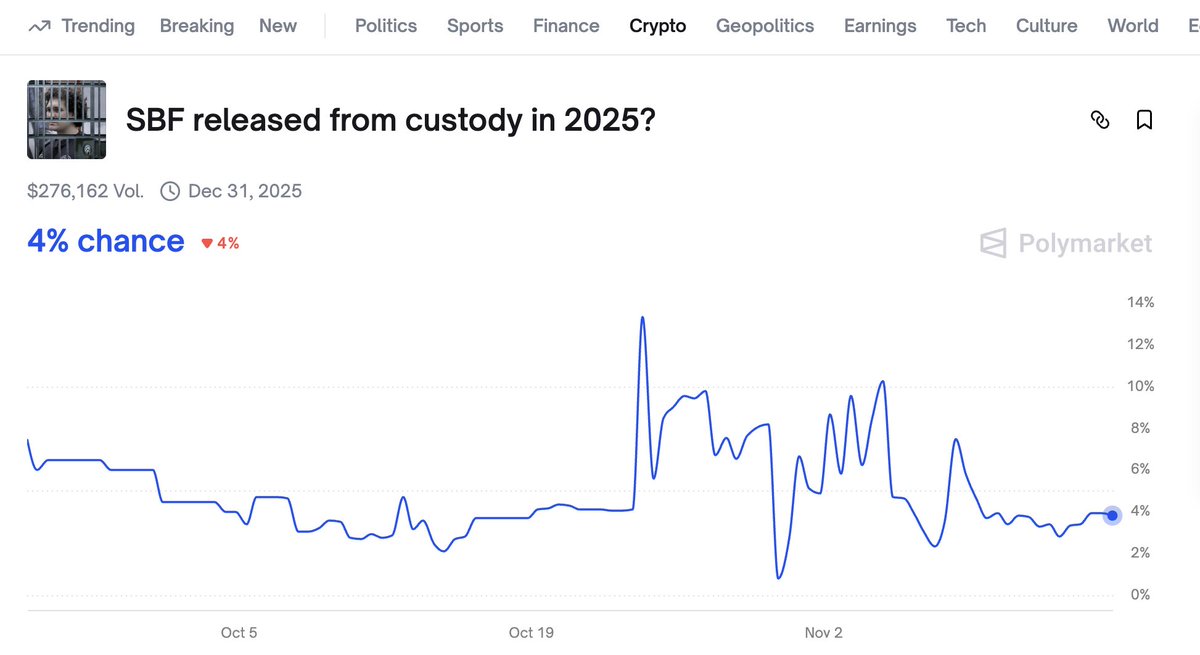Open the Breaking tab
Viewport: 1200px width, 655px height.
197,26
